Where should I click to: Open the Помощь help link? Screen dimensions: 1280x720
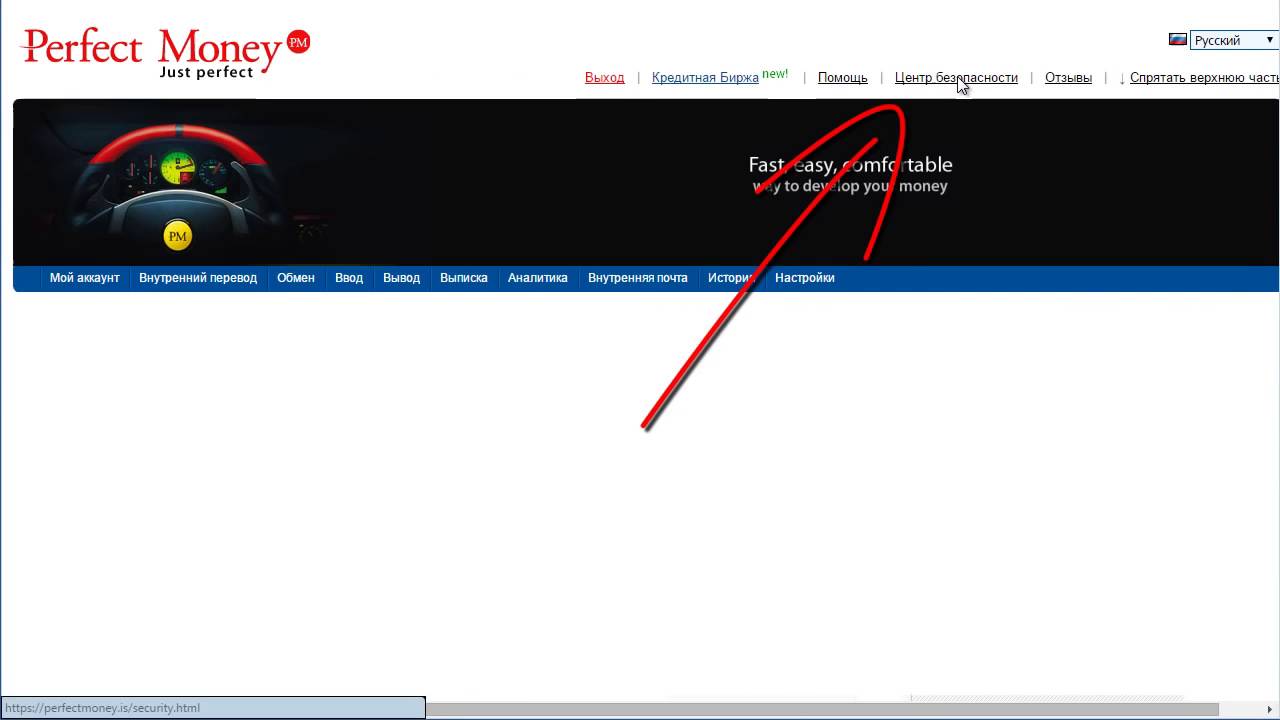coord(842,77)
